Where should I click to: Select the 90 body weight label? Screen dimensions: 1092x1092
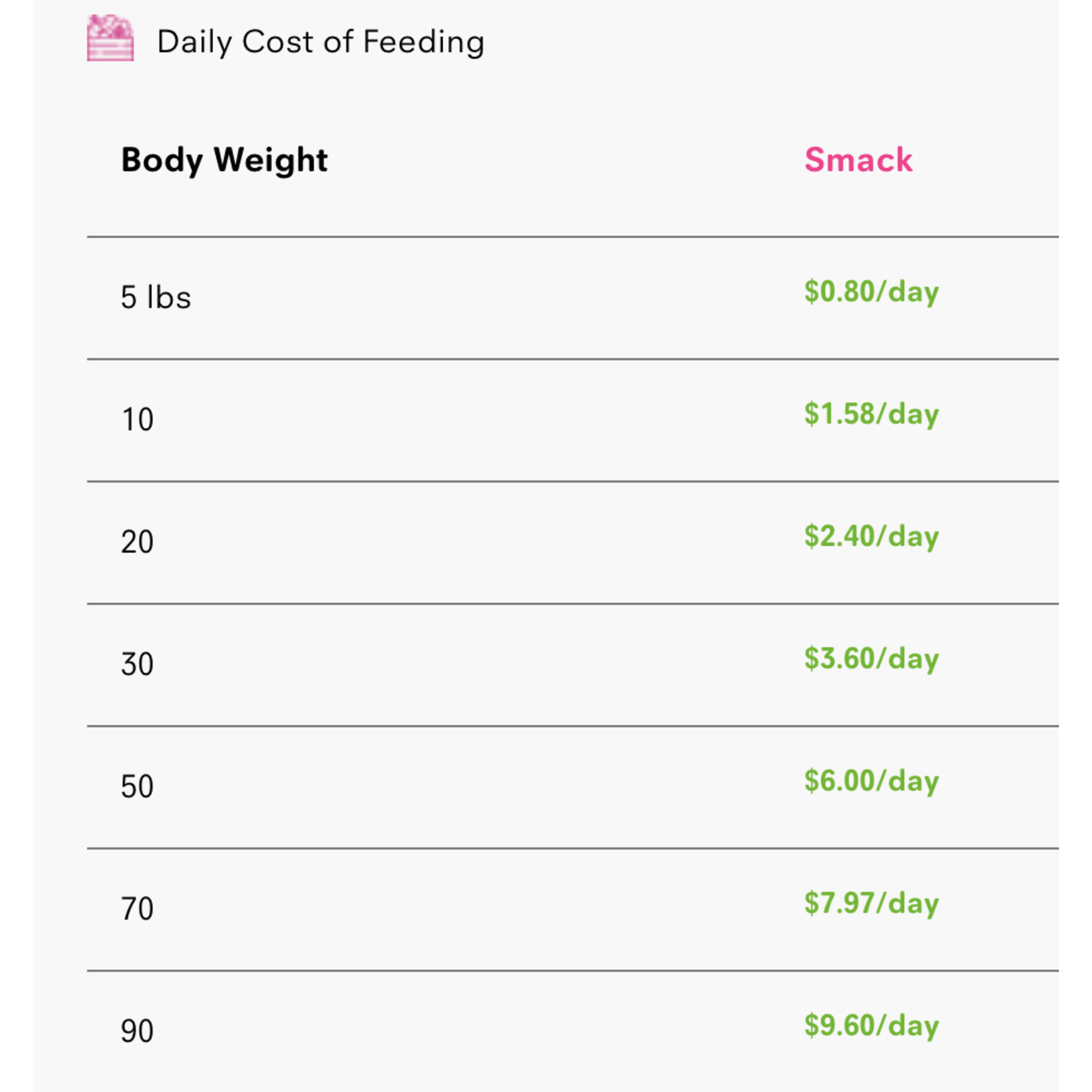[x=137, y=1031]
